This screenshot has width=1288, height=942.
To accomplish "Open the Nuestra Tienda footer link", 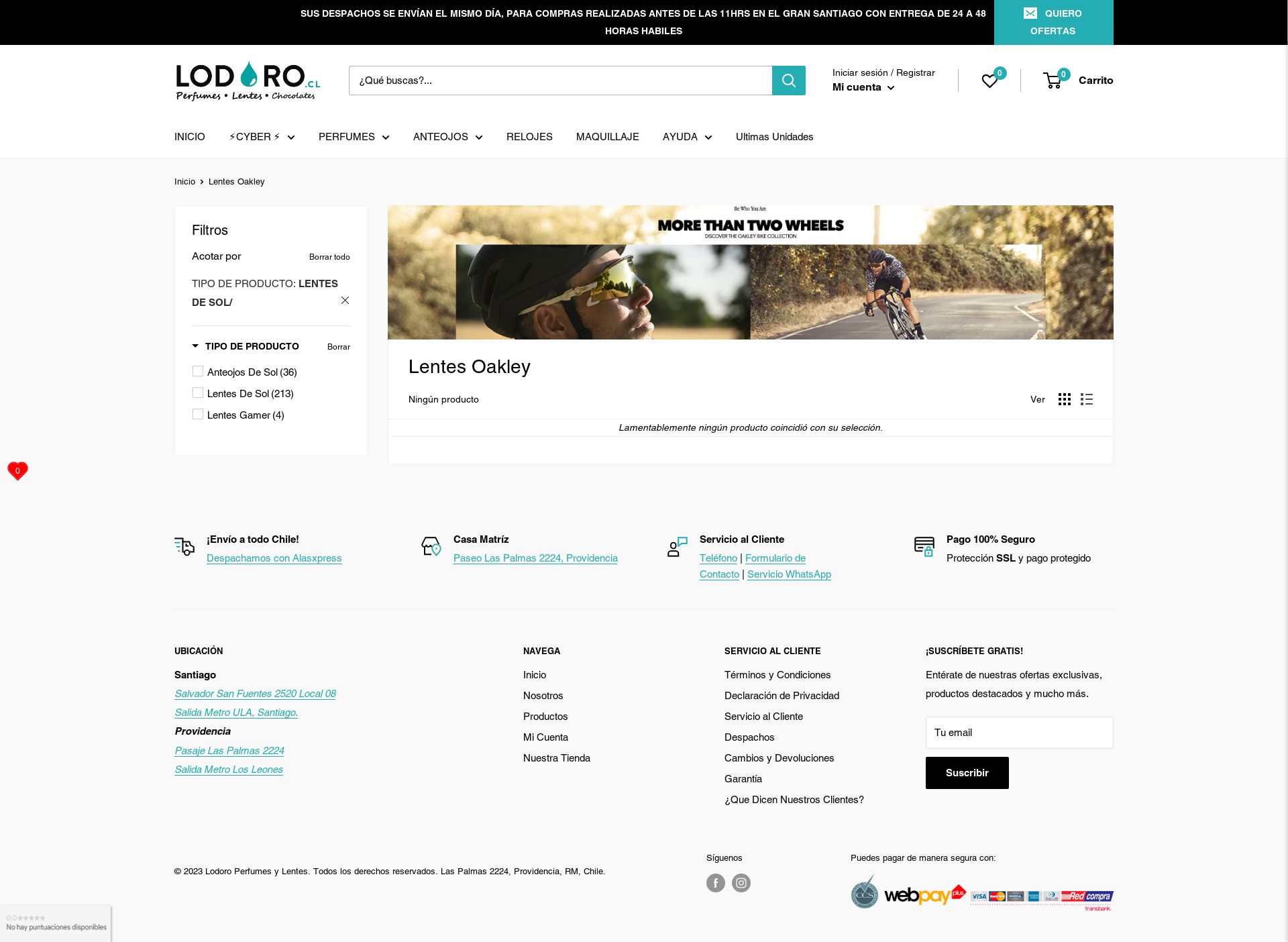I will coord(557,758).
